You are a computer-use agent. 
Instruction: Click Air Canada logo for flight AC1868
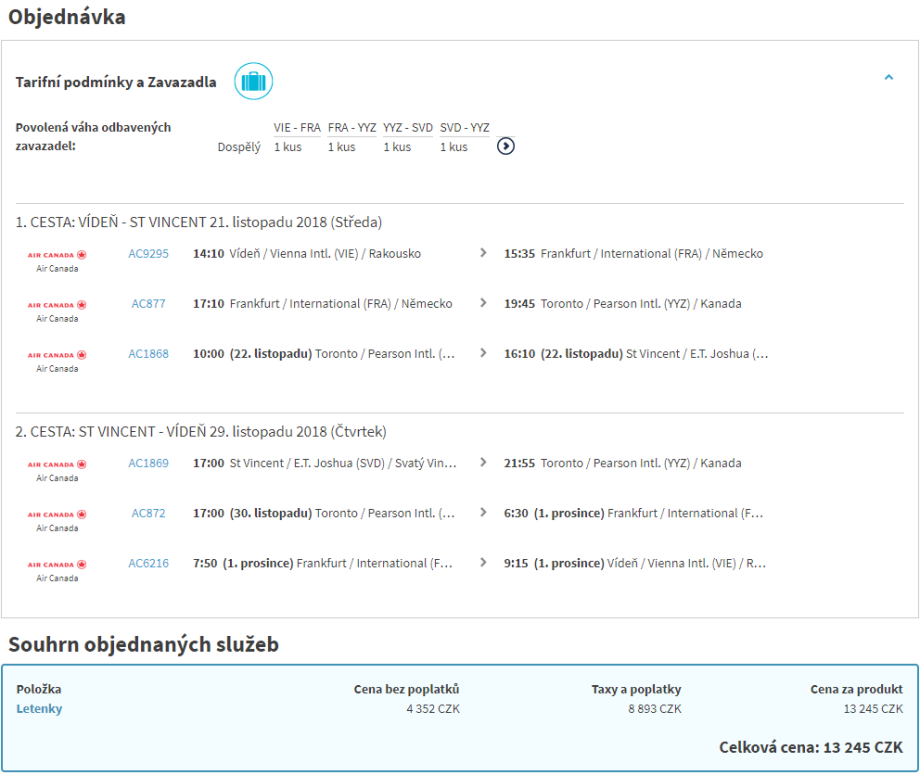click(57, 355)
